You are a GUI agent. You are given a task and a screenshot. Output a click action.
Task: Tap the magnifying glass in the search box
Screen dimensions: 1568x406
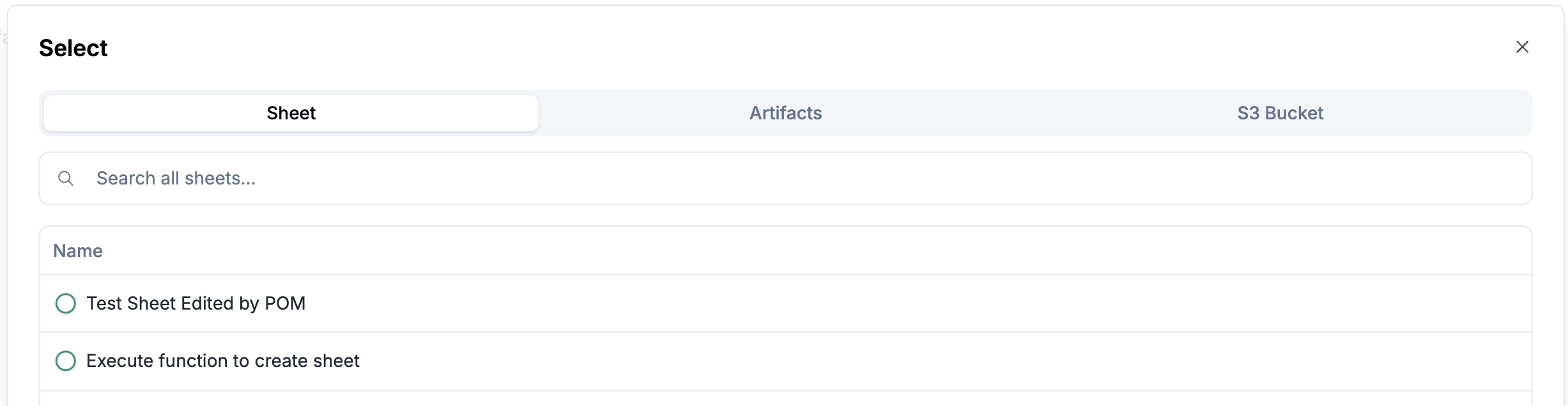pyautogui.click(x=65, y=178)
